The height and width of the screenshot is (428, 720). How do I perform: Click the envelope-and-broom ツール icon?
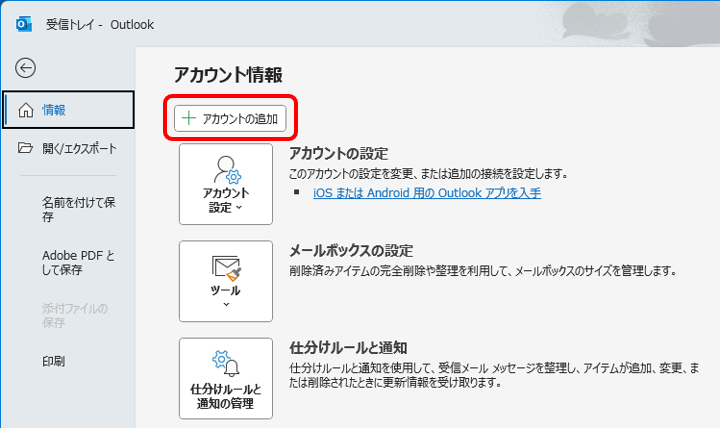(225, 267)
